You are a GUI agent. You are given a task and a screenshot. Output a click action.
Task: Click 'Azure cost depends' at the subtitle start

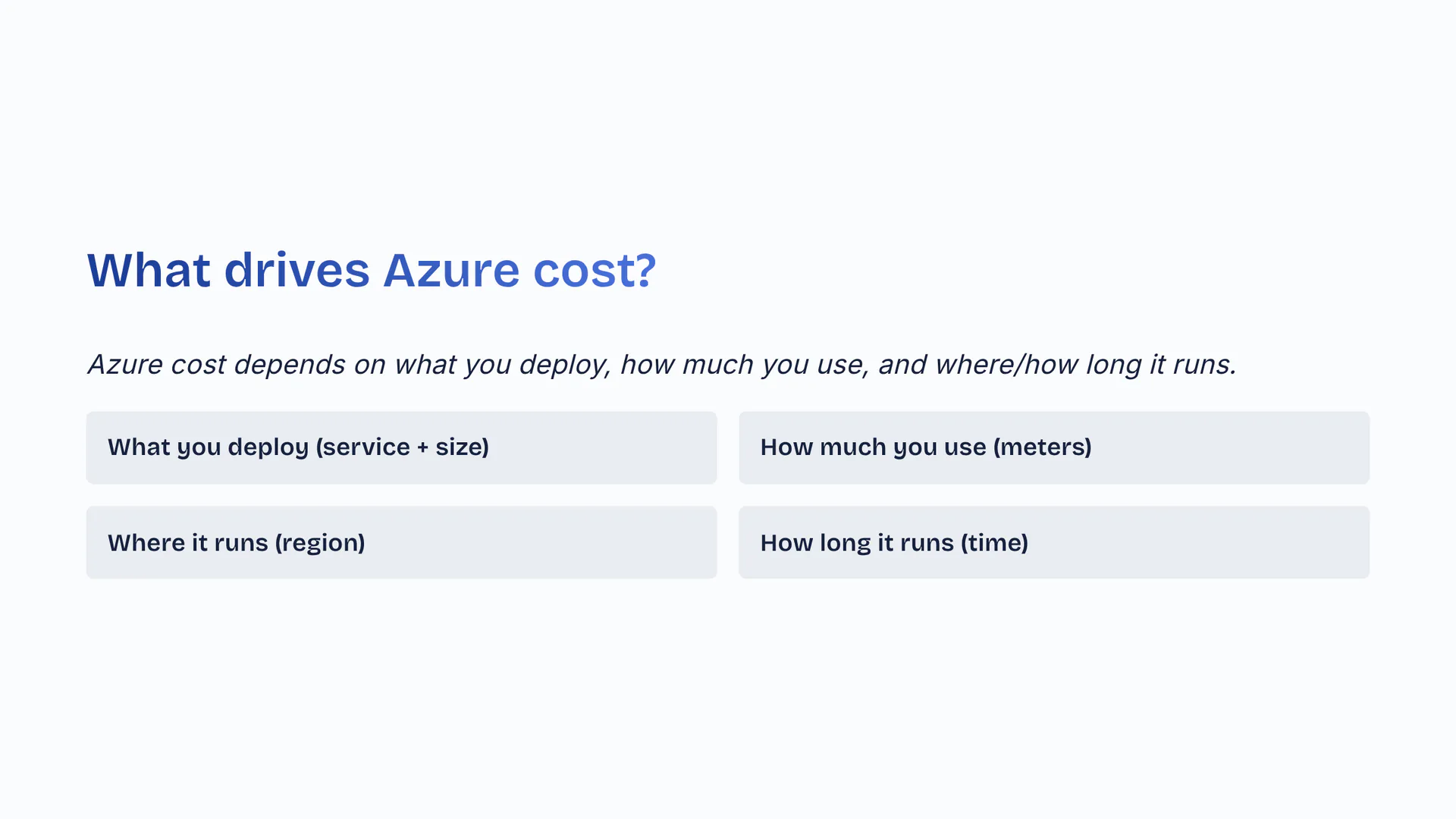216,365
